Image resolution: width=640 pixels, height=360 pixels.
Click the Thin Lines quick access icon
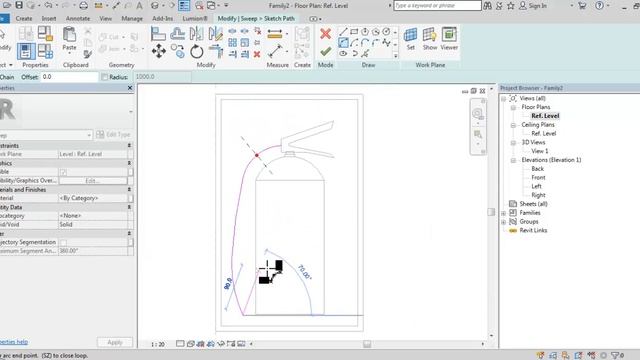point(184,5)
